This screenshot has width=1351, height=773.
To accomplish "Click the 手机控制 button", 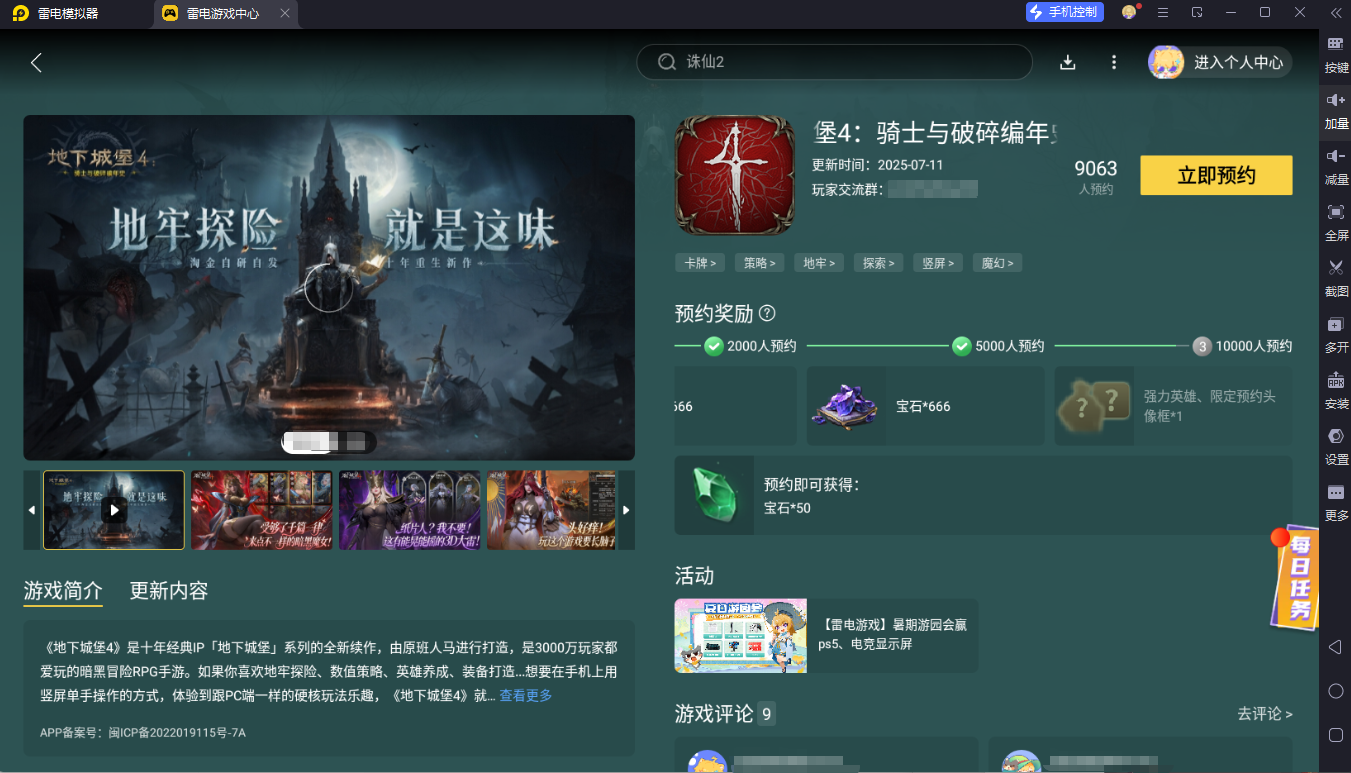I will click(1065, 12).
